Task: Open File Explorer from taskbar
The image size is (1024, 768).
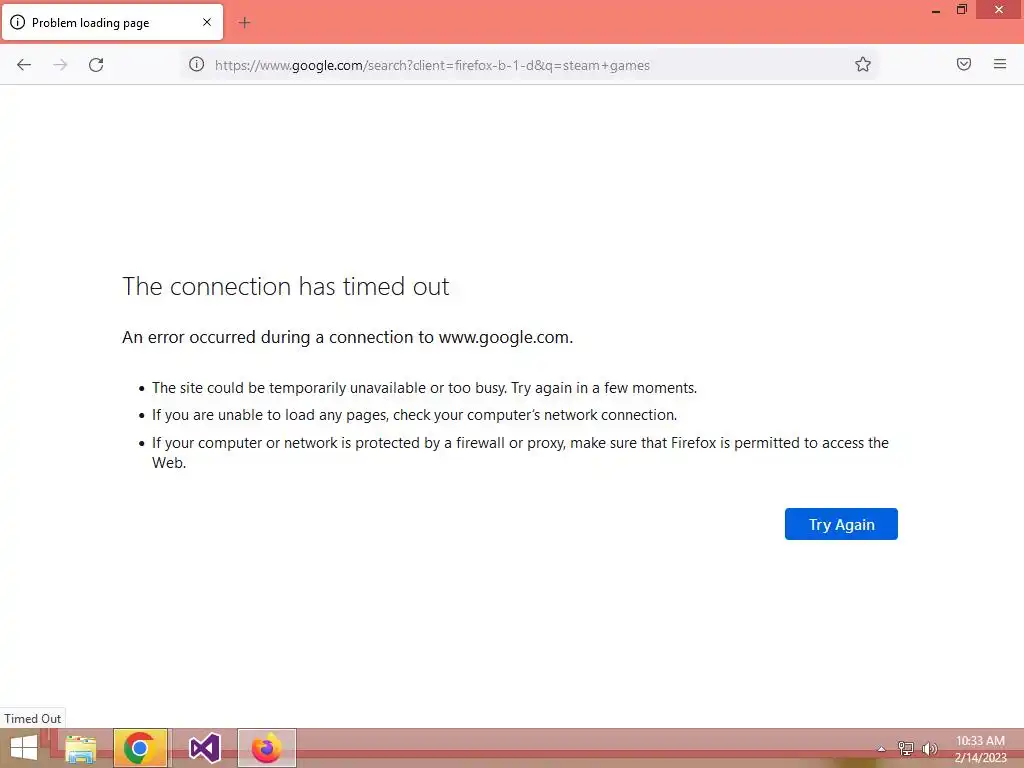Action: [81, 748]
